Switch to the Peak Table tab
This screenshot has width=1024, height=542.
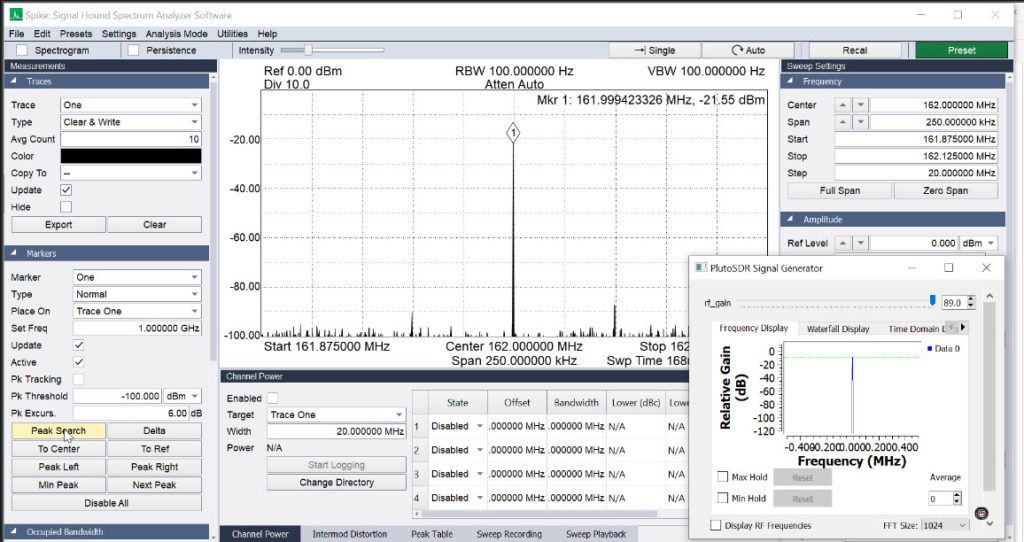click(x=432, y=534)
